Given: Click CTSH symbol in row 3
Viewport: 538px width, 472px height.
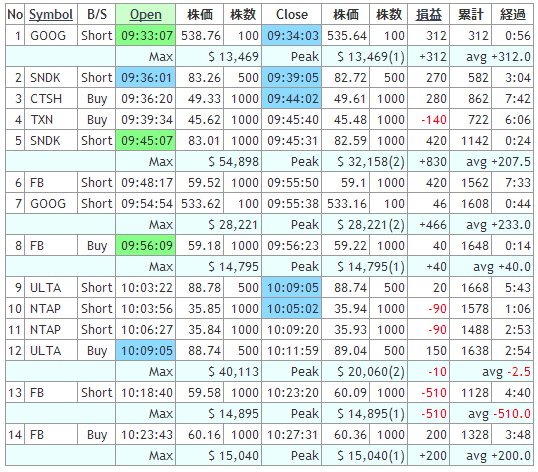Looking at the screenshot, I should pos(46,98).
